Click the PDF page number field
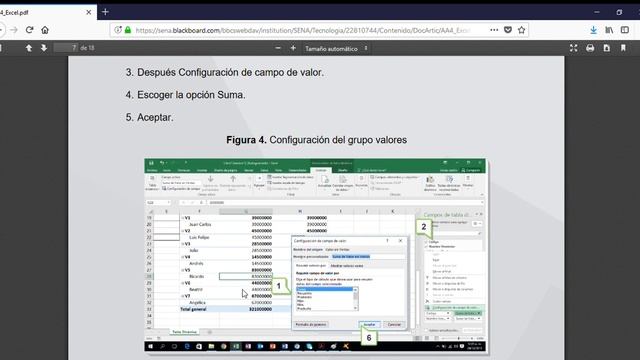 [x=66, y=48]
